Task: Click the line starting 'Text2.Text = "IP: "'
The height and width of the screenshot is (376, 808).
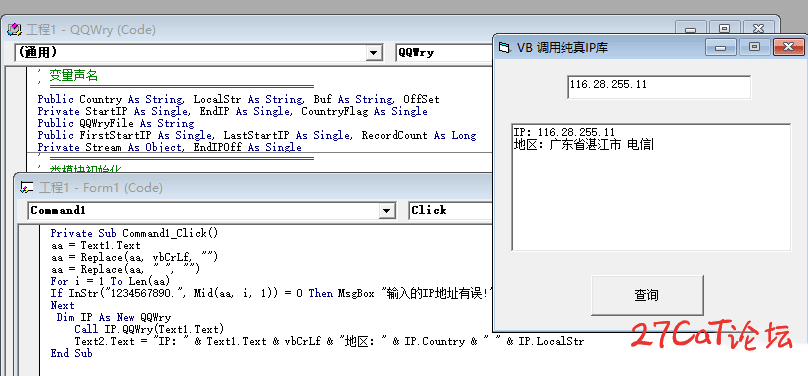Action: coord(329,341)
